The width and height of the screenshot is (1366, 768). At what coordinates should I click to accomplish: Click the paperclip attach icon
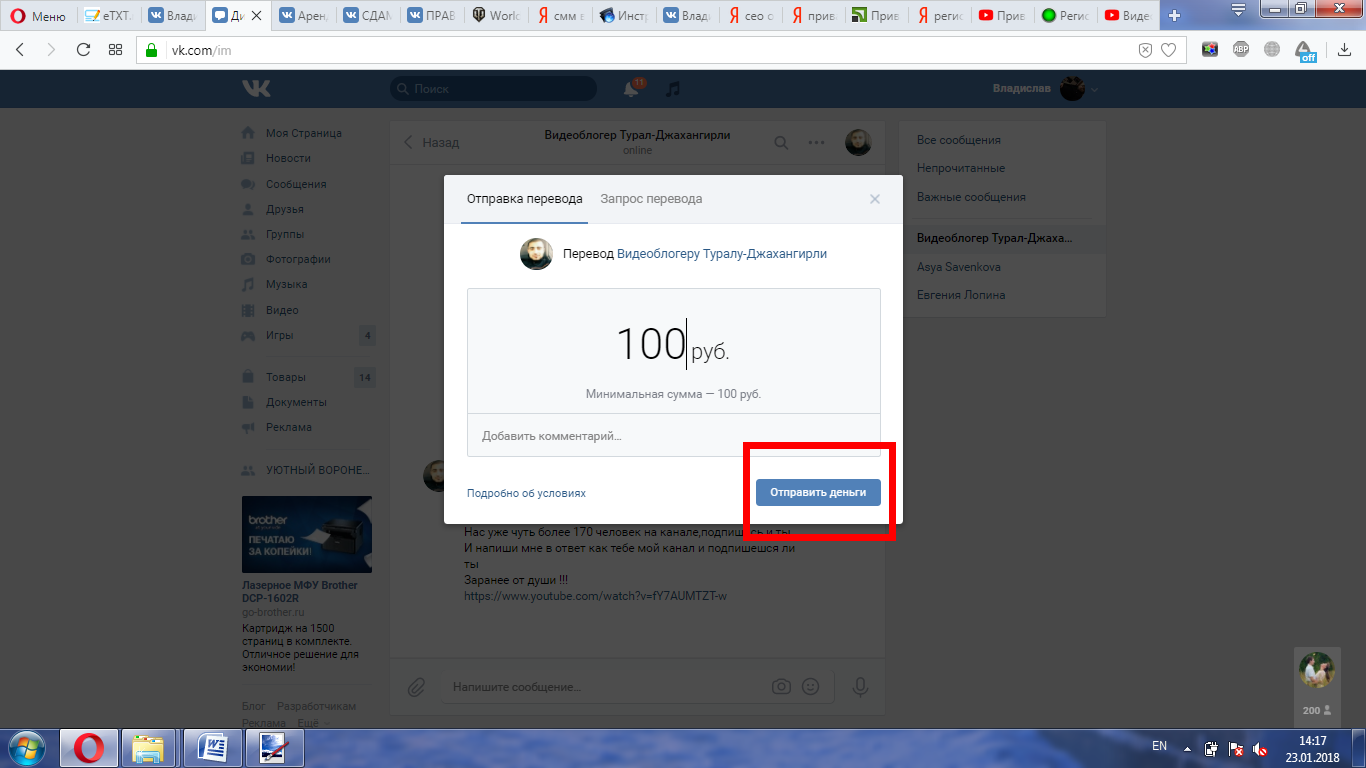416,687
